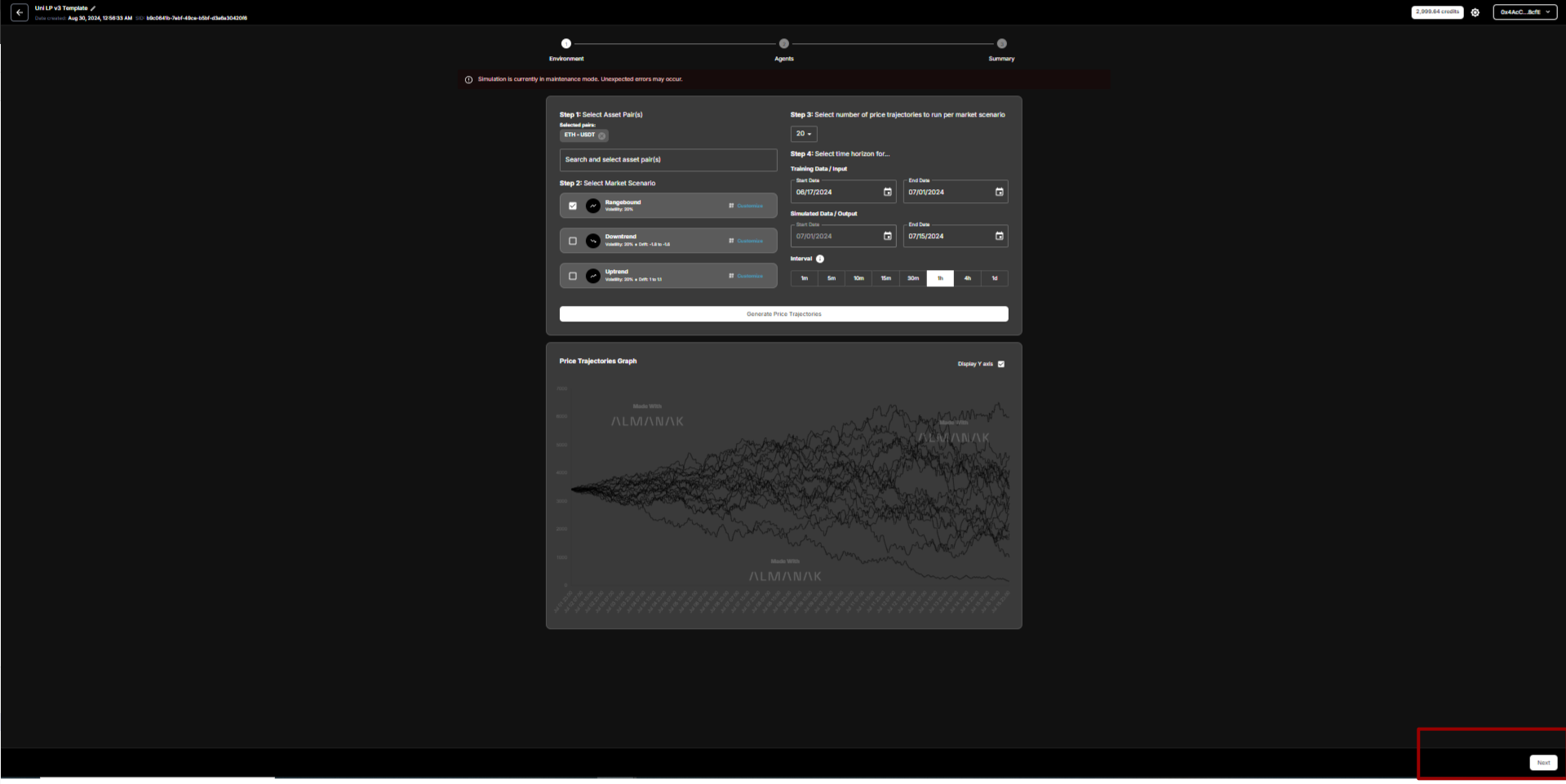Go back using the arrow button
The height and width of the screenshot is (784, 1566).
coord(20,12)
